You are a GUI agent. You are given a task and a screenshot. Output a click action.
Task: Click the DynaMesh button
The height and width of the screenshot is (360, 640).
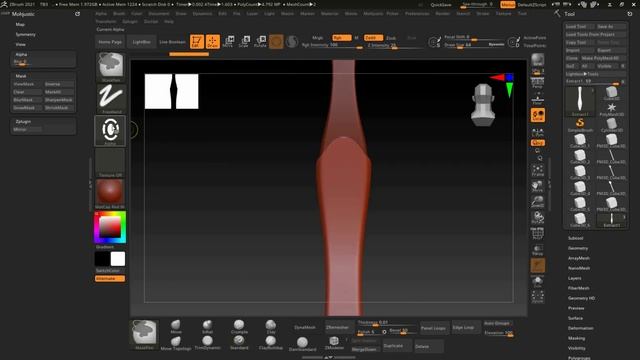tap(305, 327)
